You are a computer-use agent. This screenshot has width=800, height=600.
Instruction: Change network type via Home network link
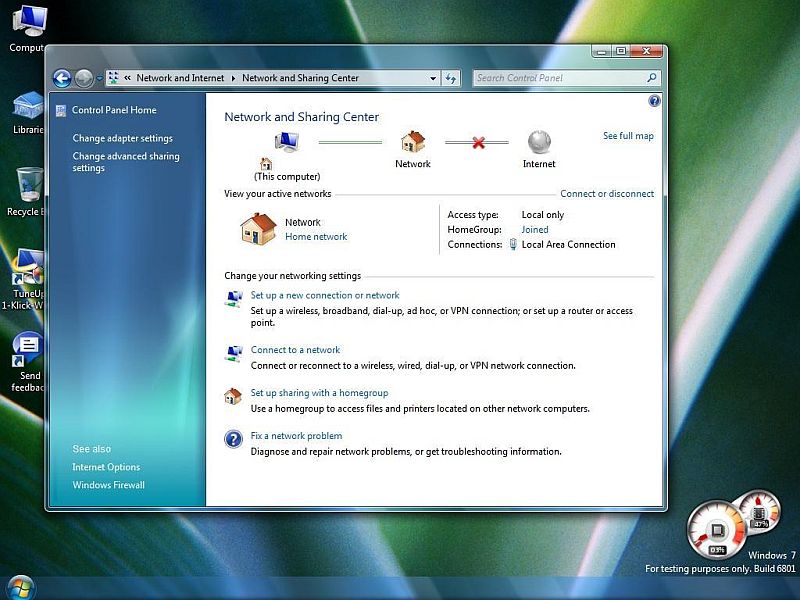coord(316,237)
